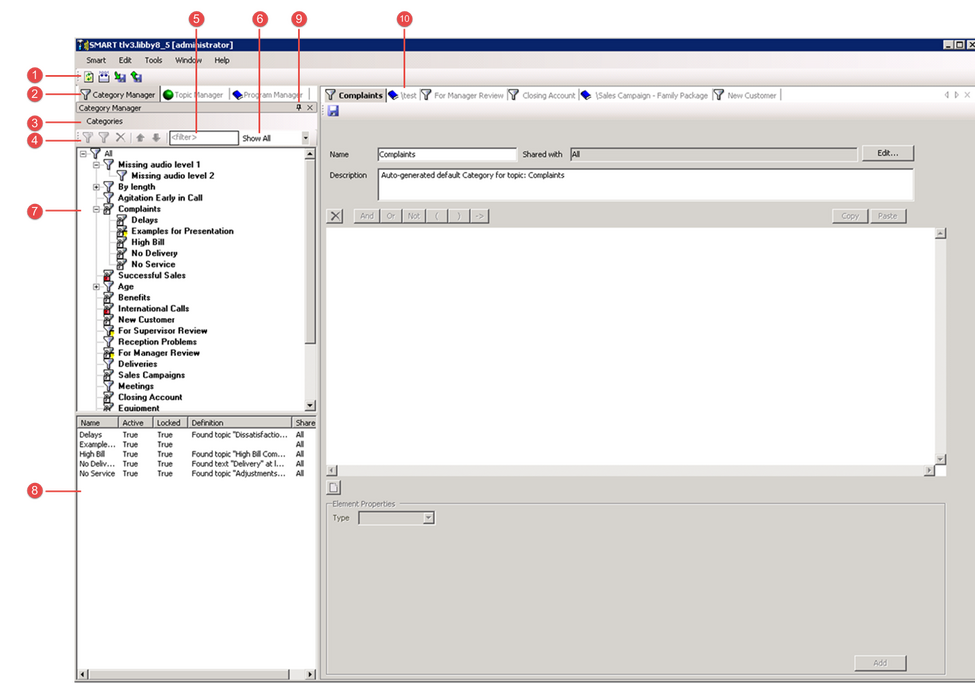Click the save icon with green down arrow

120,77
